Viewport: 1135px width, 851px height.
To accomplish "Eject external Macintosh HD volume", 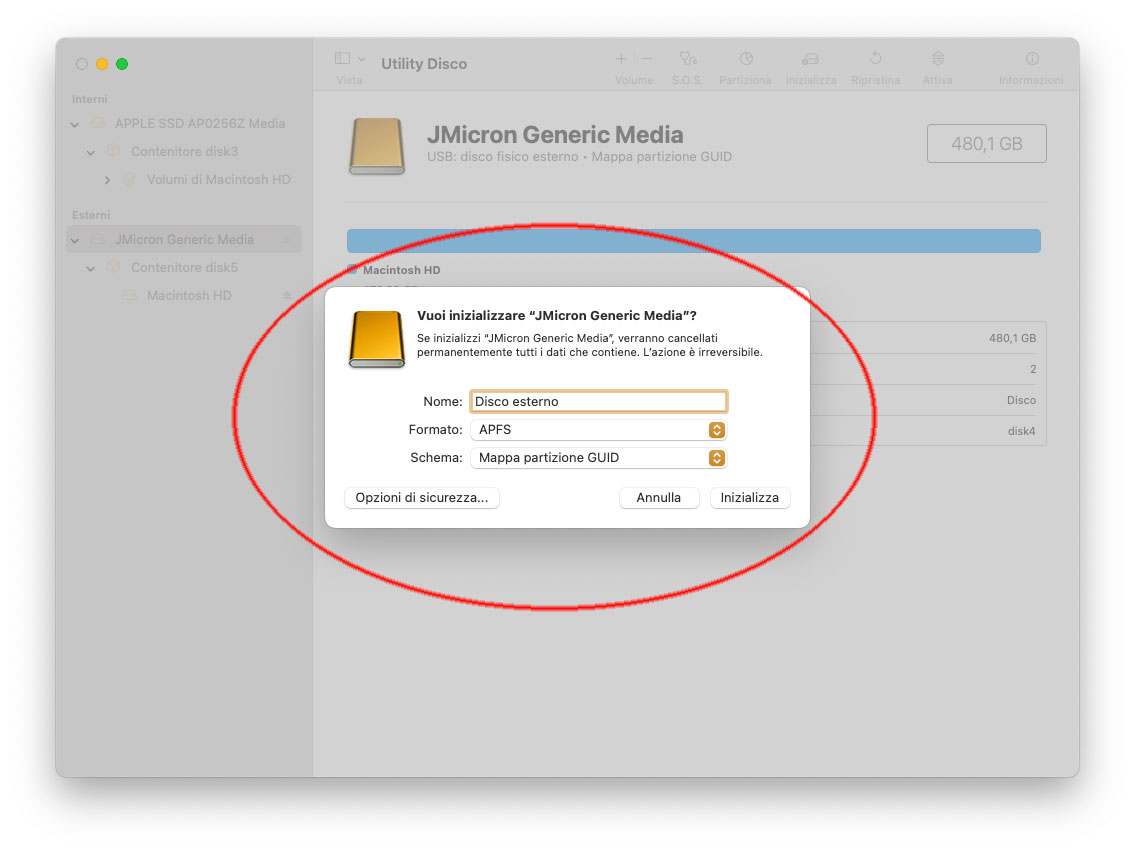I will [287, 295].
